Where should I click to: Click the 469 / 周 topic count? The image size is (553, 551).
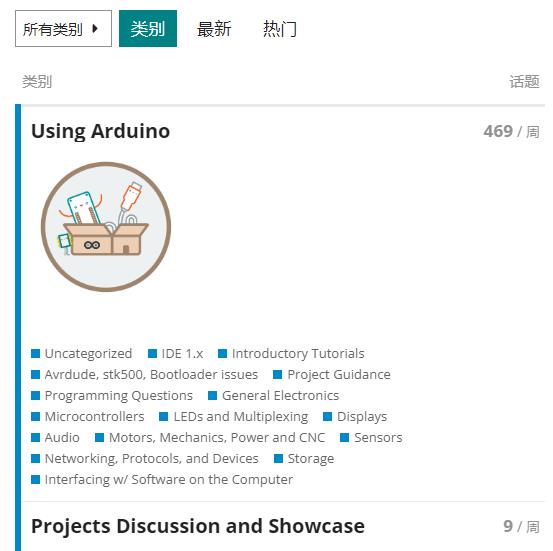coord(511,132)
